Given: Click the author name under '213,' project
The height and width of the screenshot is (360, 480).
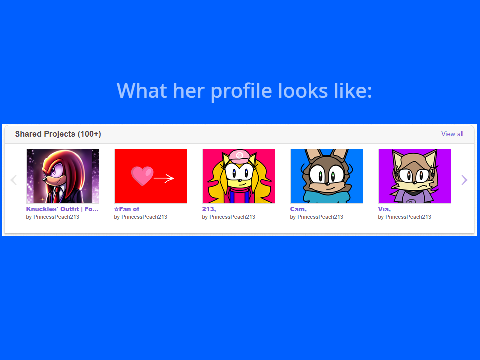Looking at the screenshot, I should click(x=232, y=217).
